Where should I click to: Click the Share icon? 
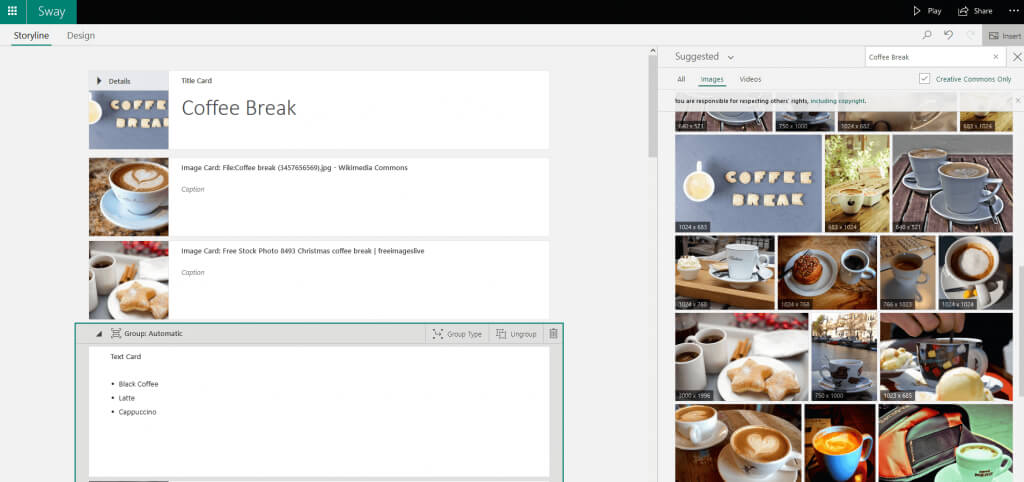click(963, 11)
